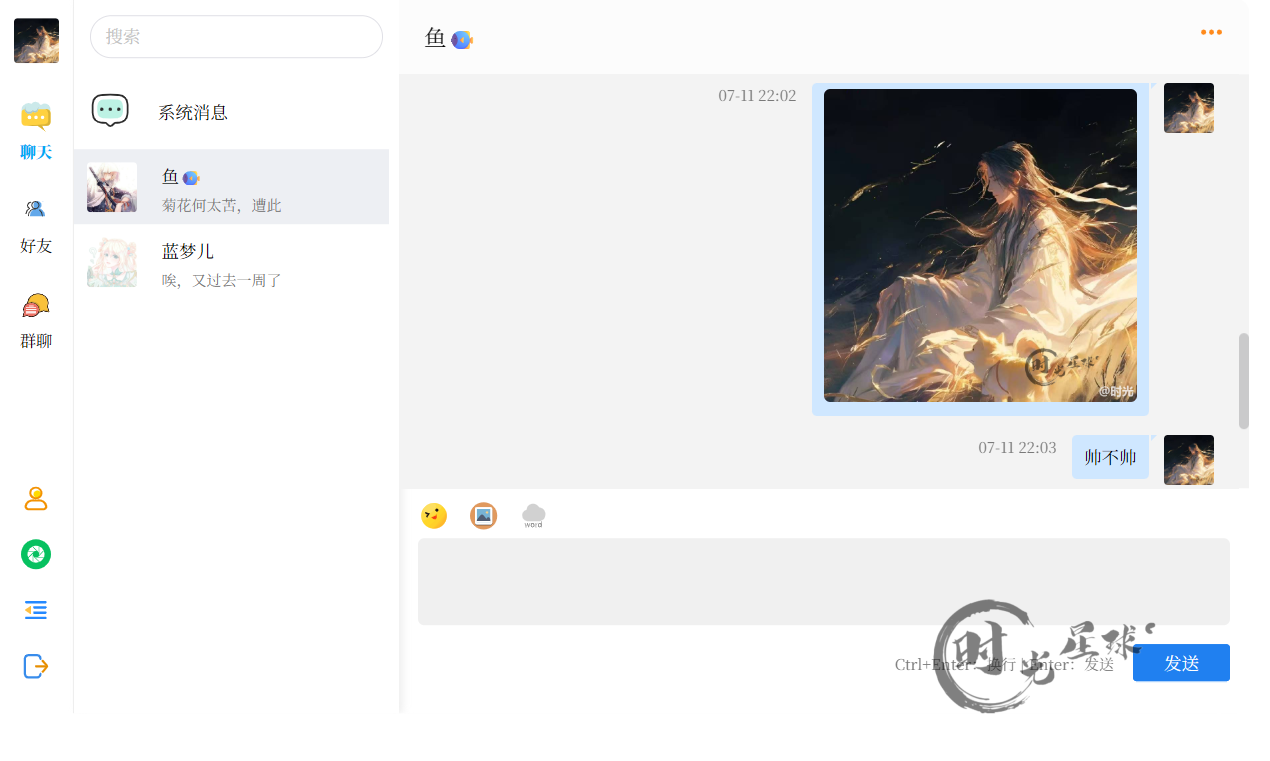Open the emoji picker
The height and width of the screenshot is (761, 1270).
pyautogui.click(x=434, y=516)
